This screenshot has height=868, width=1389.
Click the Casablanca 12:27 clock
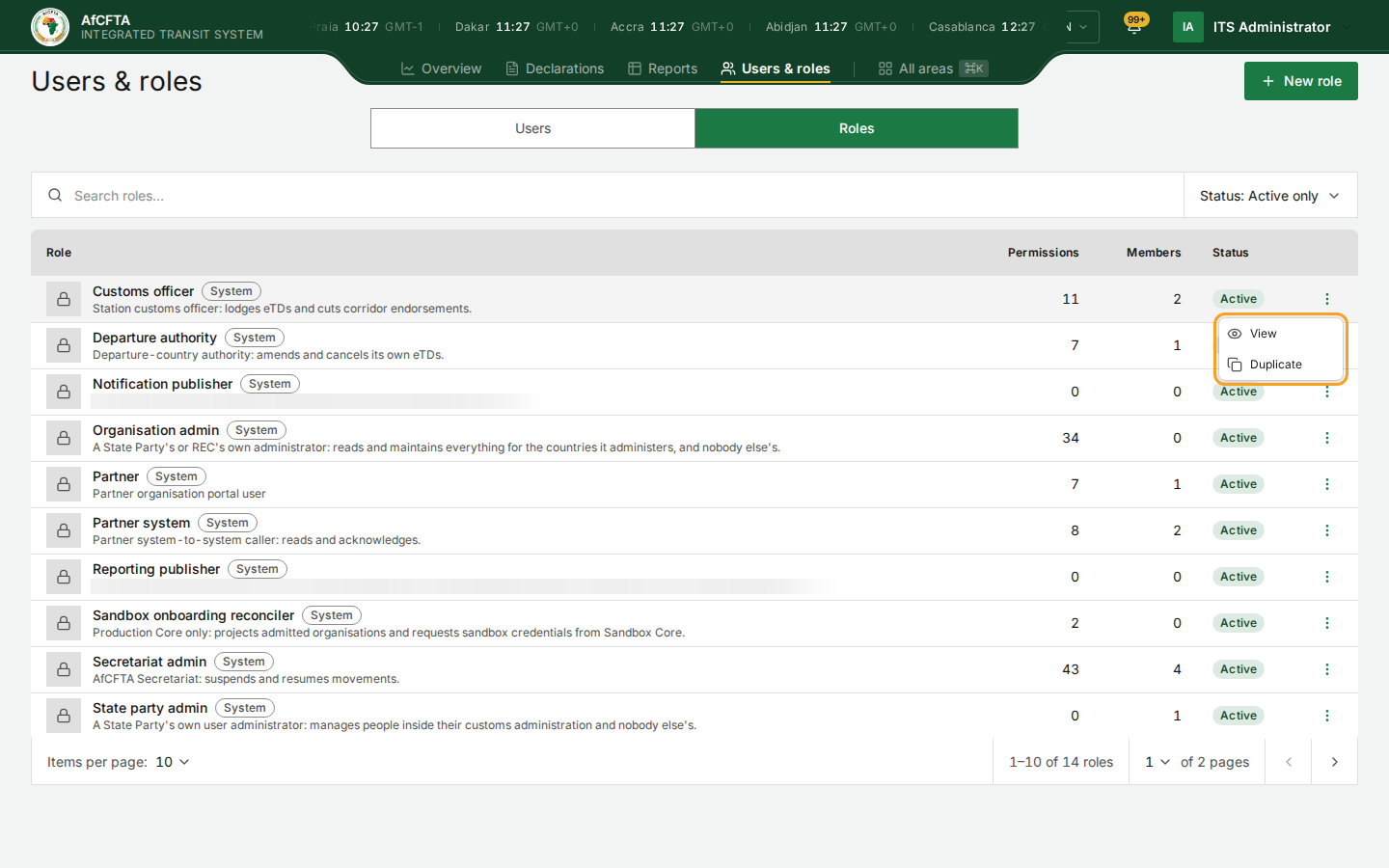982,27
